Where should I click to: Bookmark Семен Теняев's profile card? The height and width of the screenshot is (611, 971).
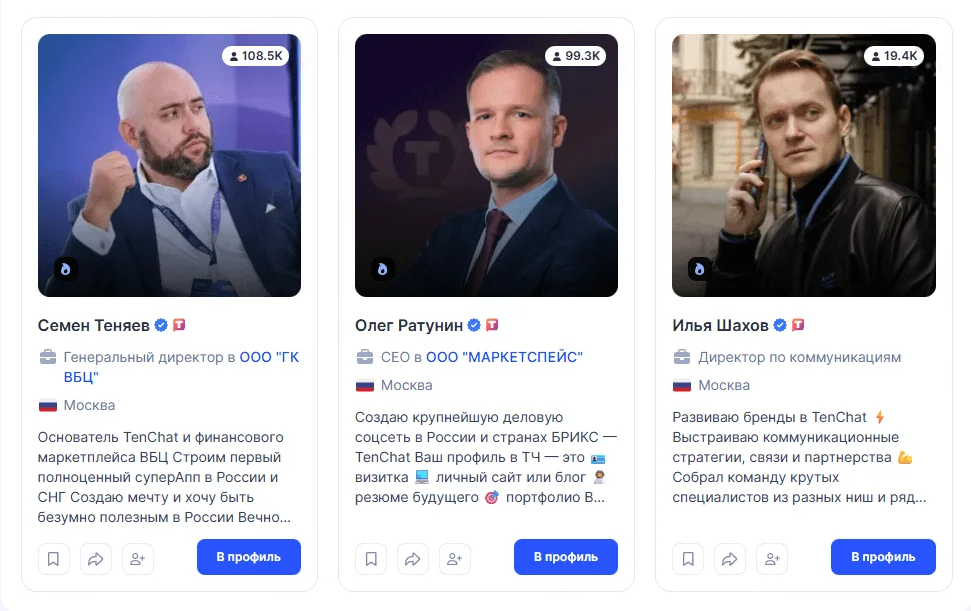pyautogui.click(x=54, y=559)
